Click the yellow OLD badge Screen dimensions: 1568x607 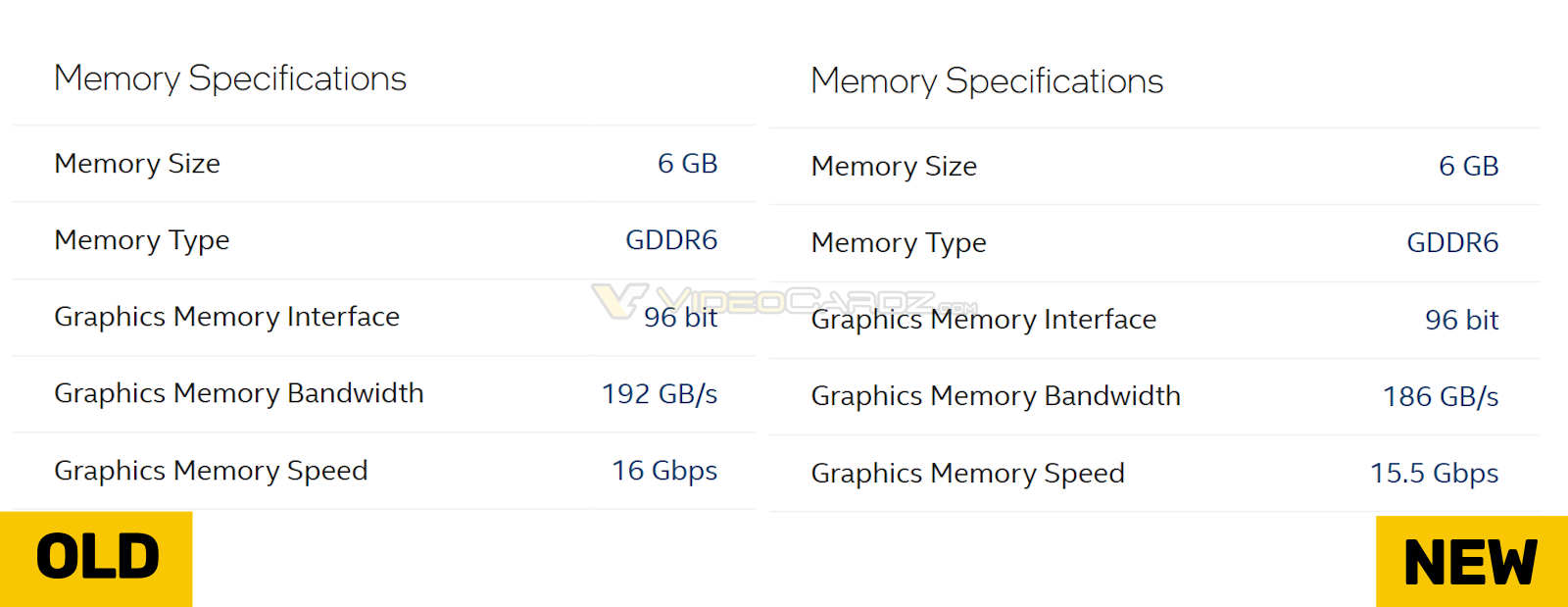point(96,558)
